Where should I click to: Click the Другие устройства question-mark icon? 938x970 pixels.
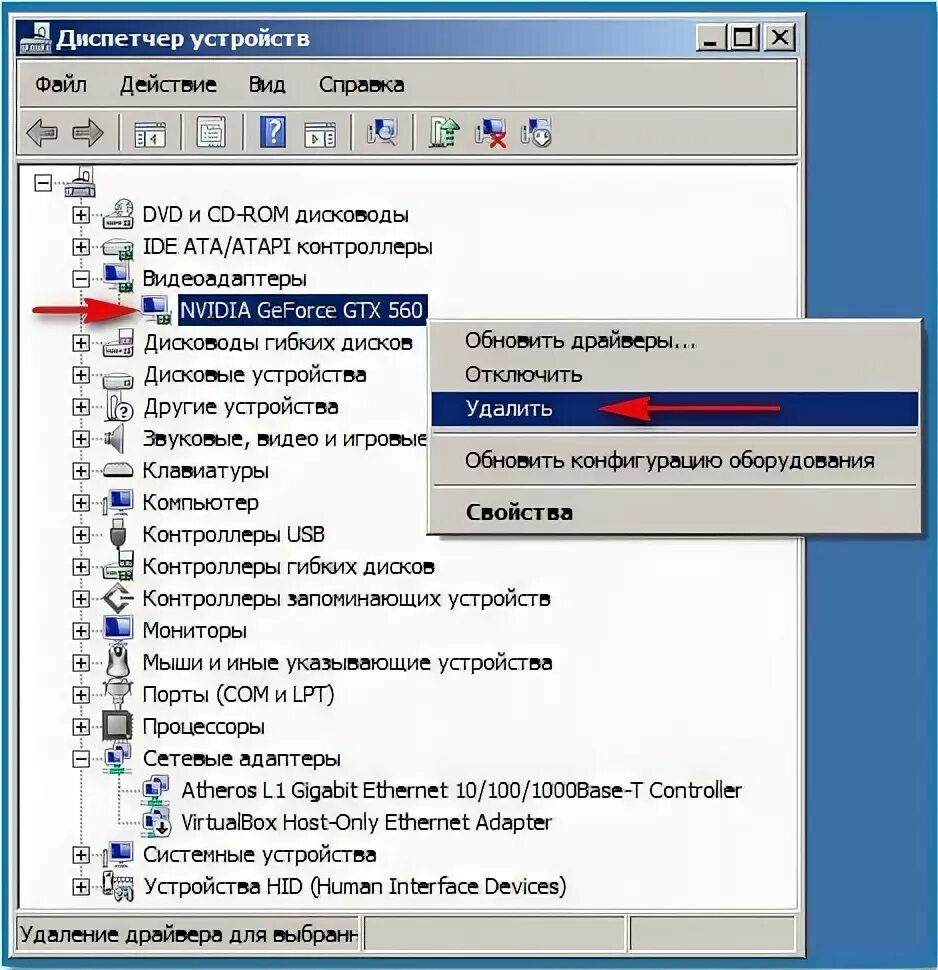click(118, 406)
